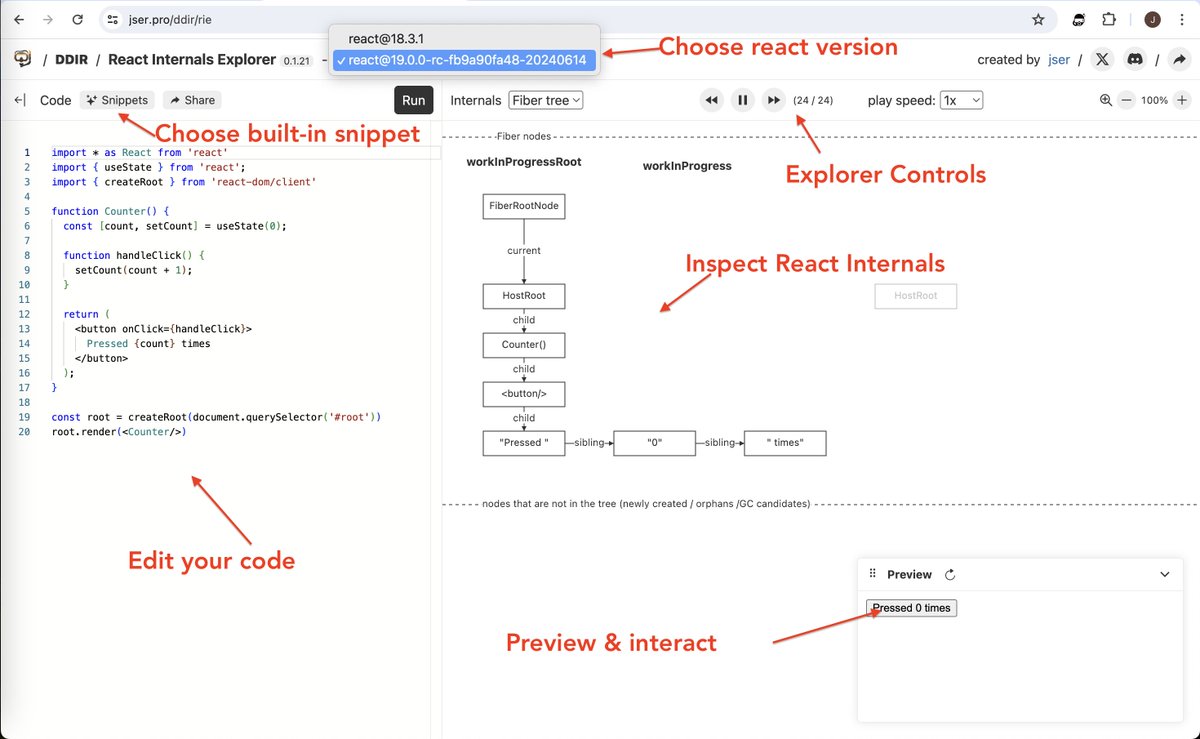Change play speed using the 1x dropdown
This screenshot has height=739, width=1200.
962,100
